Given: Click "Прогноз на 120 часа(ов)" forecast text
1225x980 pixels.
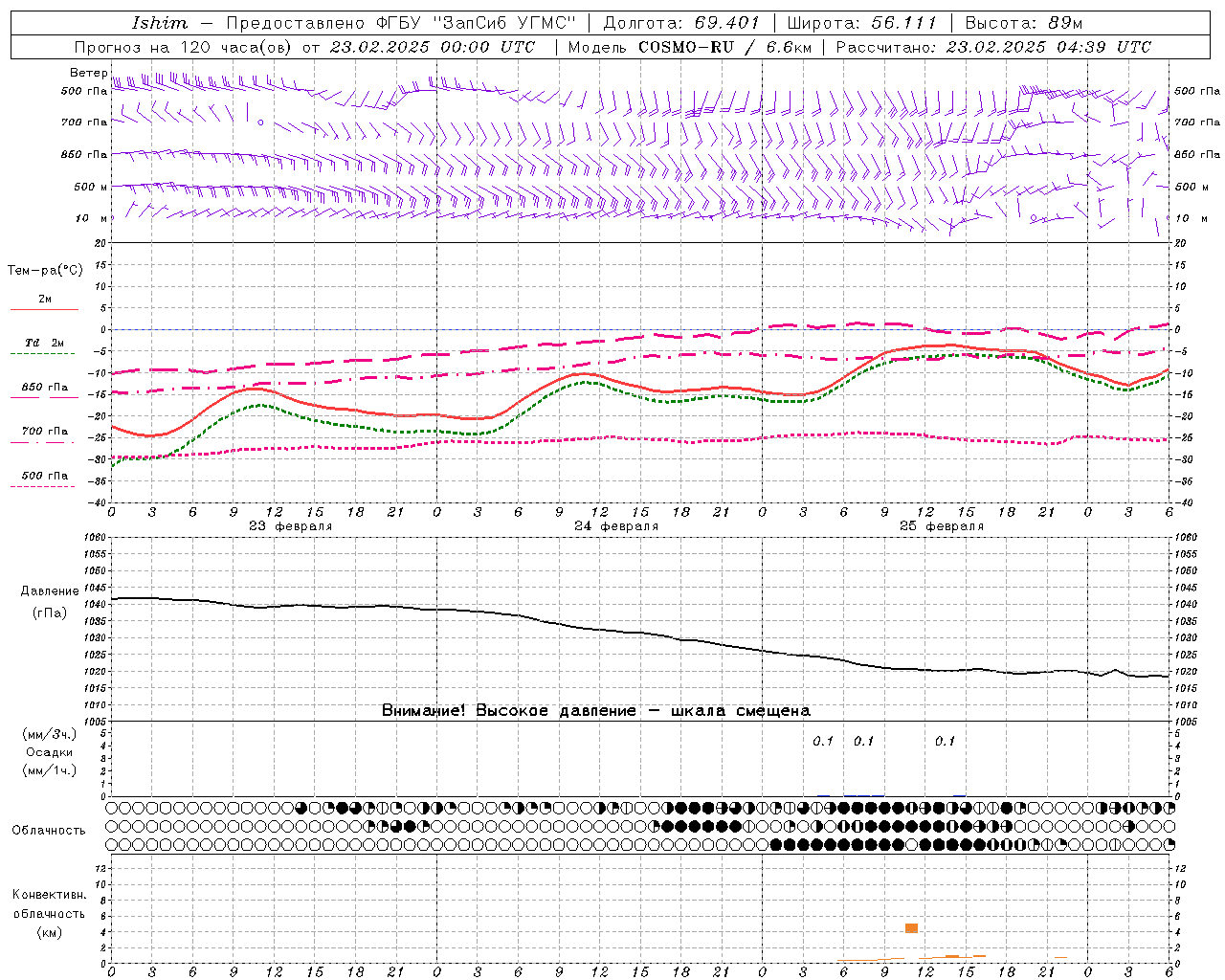Looking at the screenshot, I should [x=185, y=47].
